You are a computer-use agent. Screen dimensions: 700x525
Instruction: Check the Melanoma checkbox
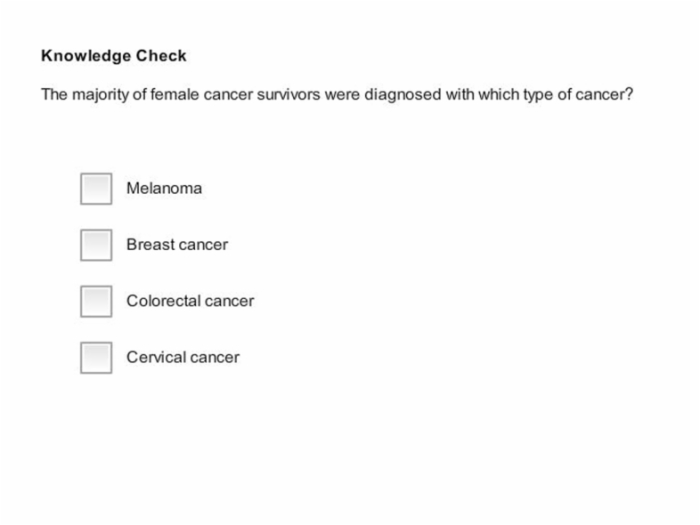click(96, 189)
